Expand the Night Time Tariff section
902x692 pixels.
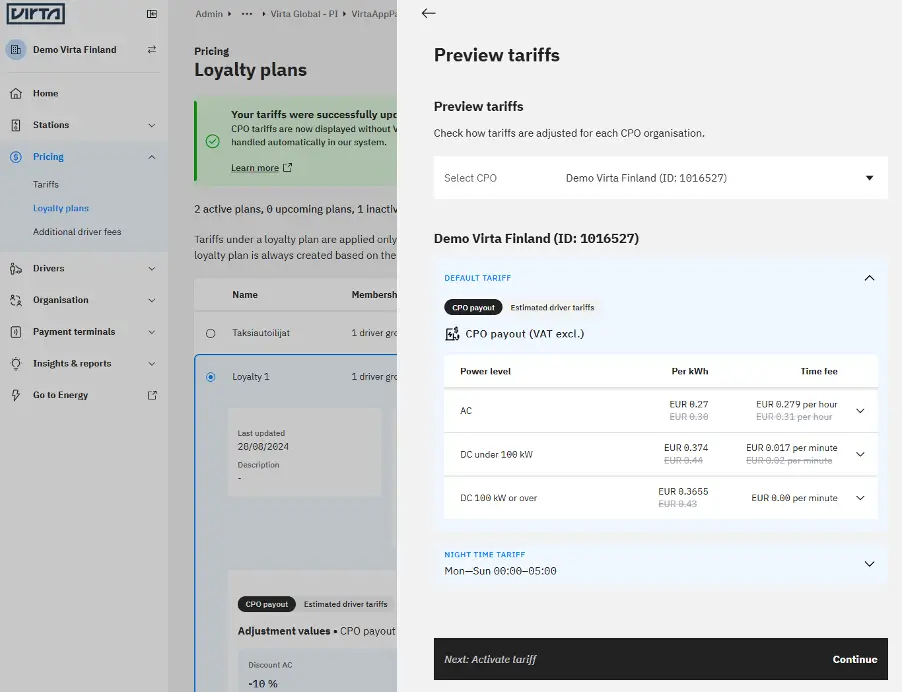[869, 564]
